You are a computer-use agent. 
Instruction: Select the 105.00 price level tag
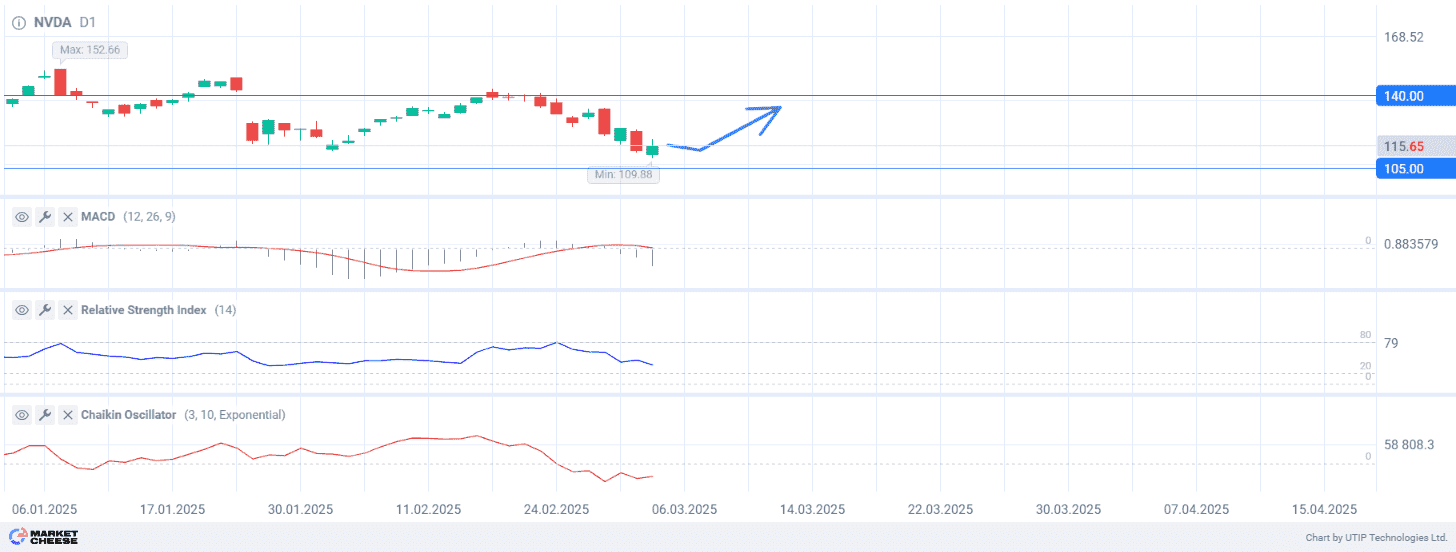coord(1414,169)
